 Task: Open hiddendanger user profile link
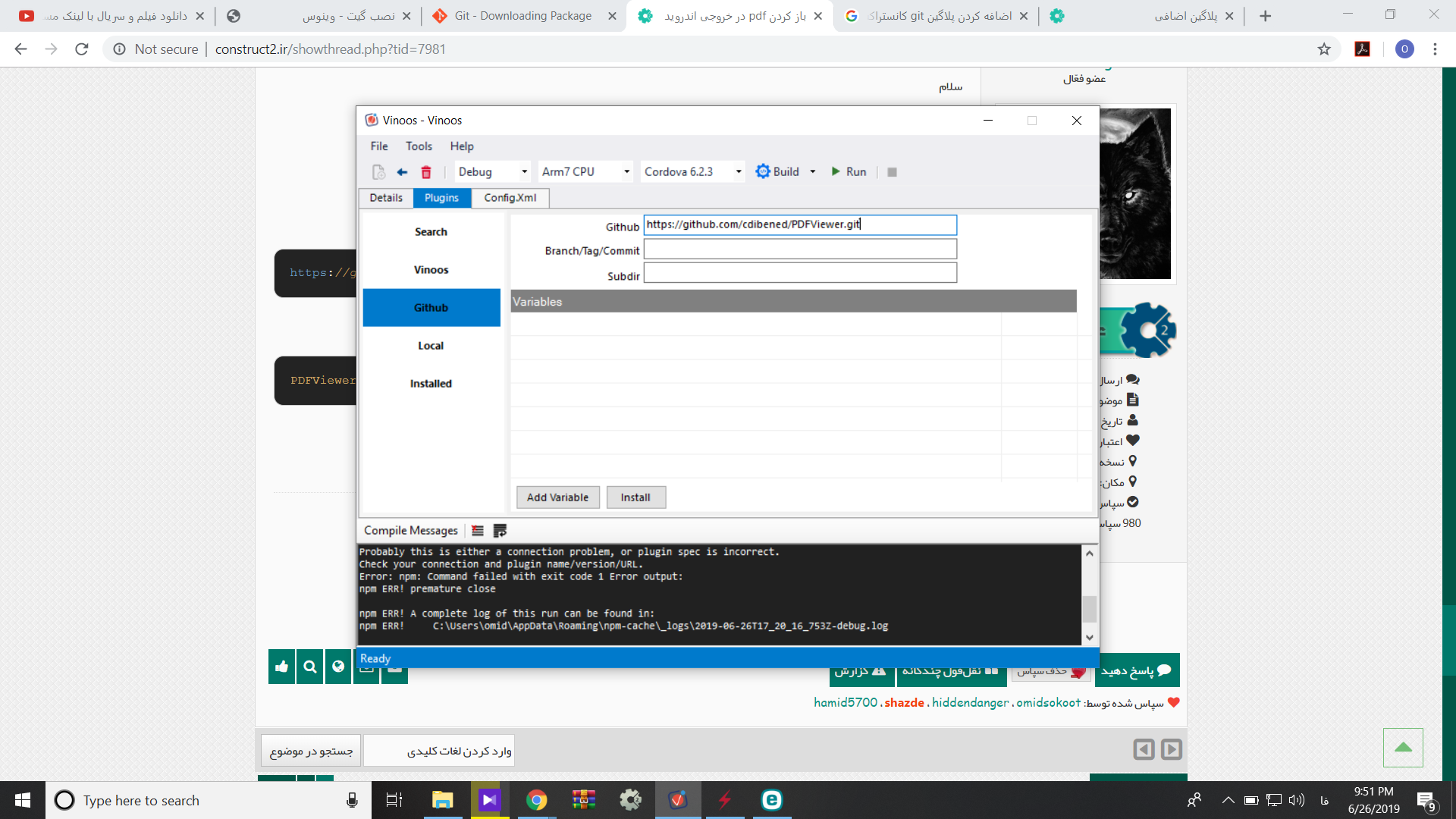970,703
